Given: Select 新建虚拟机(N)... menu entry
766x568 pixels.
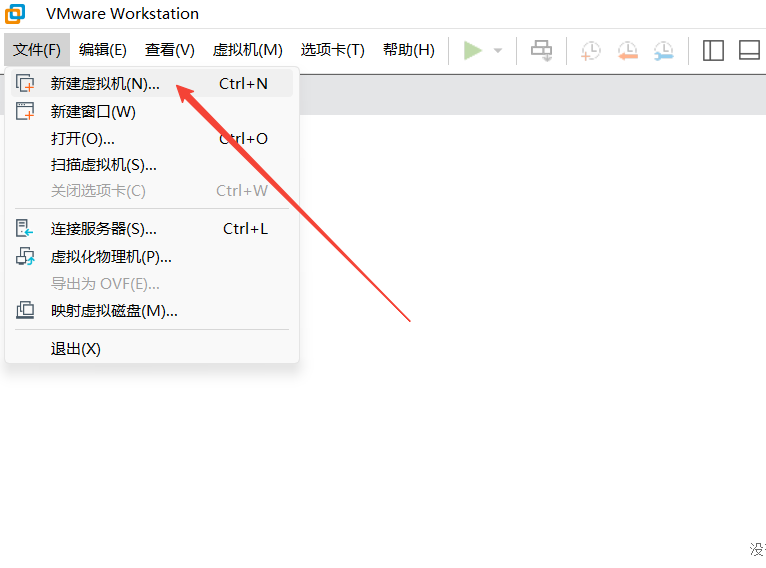Looking at the screenshot, I should click(x=152, y=84).
